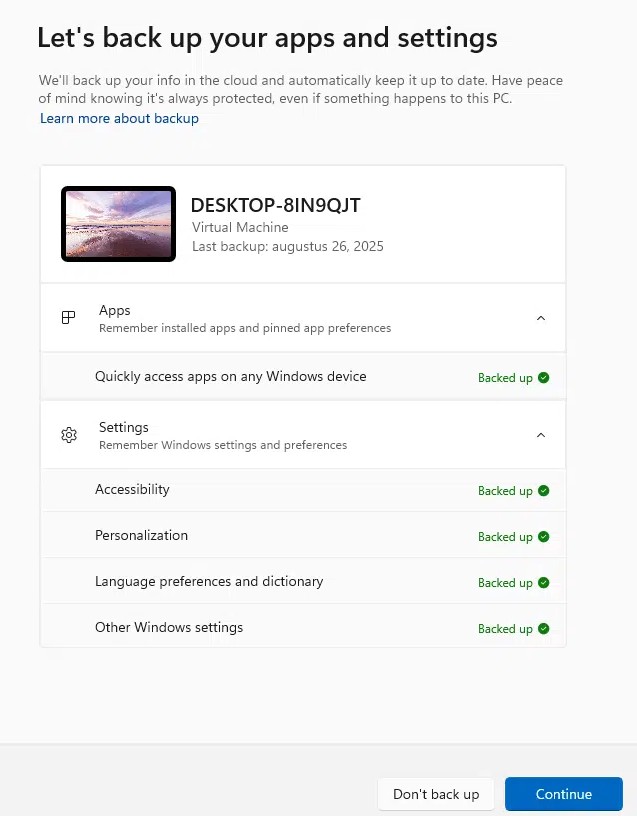Collapse the Apps section chevron
The width and height of the screenshot is (637, 816).
click(x=541, y=318)
